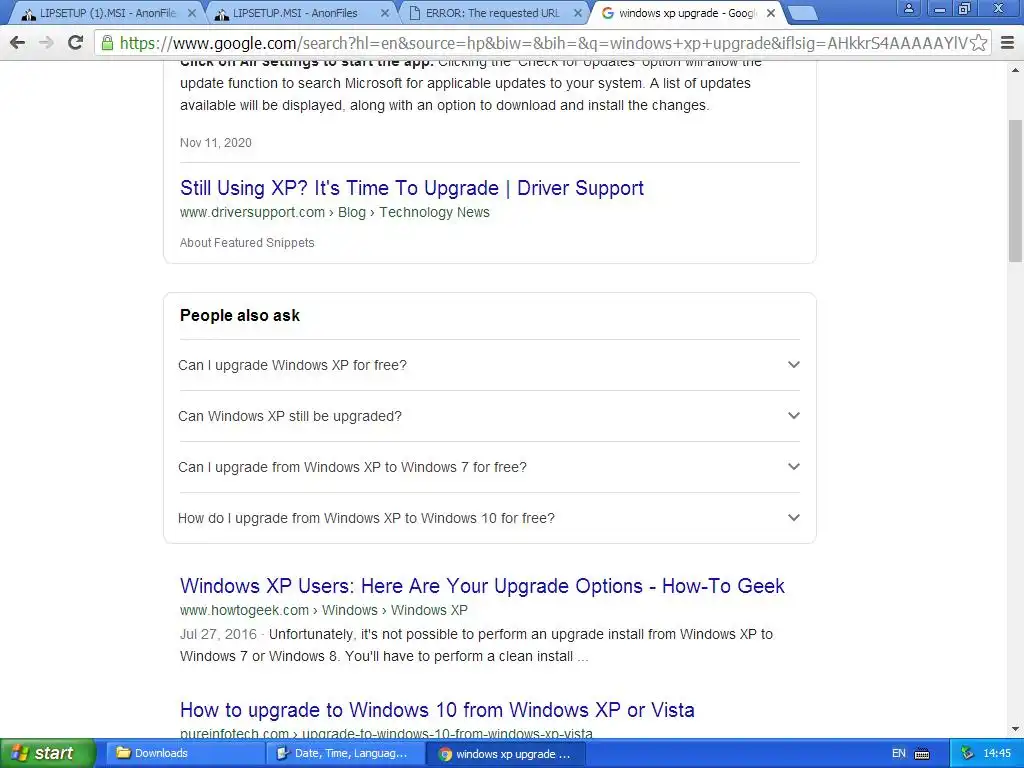Click the browser forward arrow
Screen dimensions: 1024x768
pos(46,43)
